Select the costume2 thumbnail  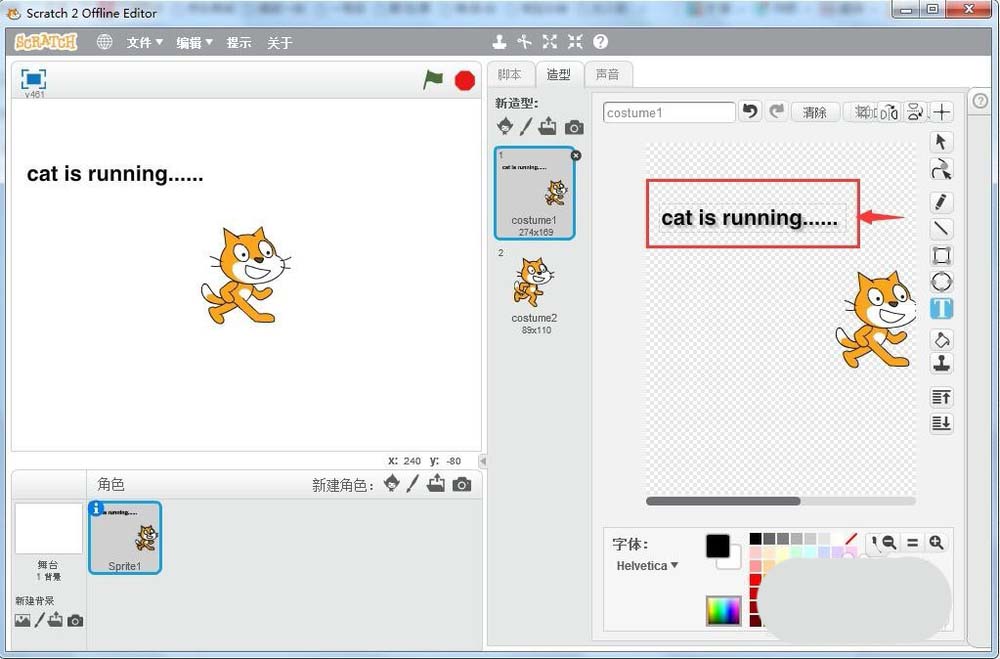tap(534, 290)
